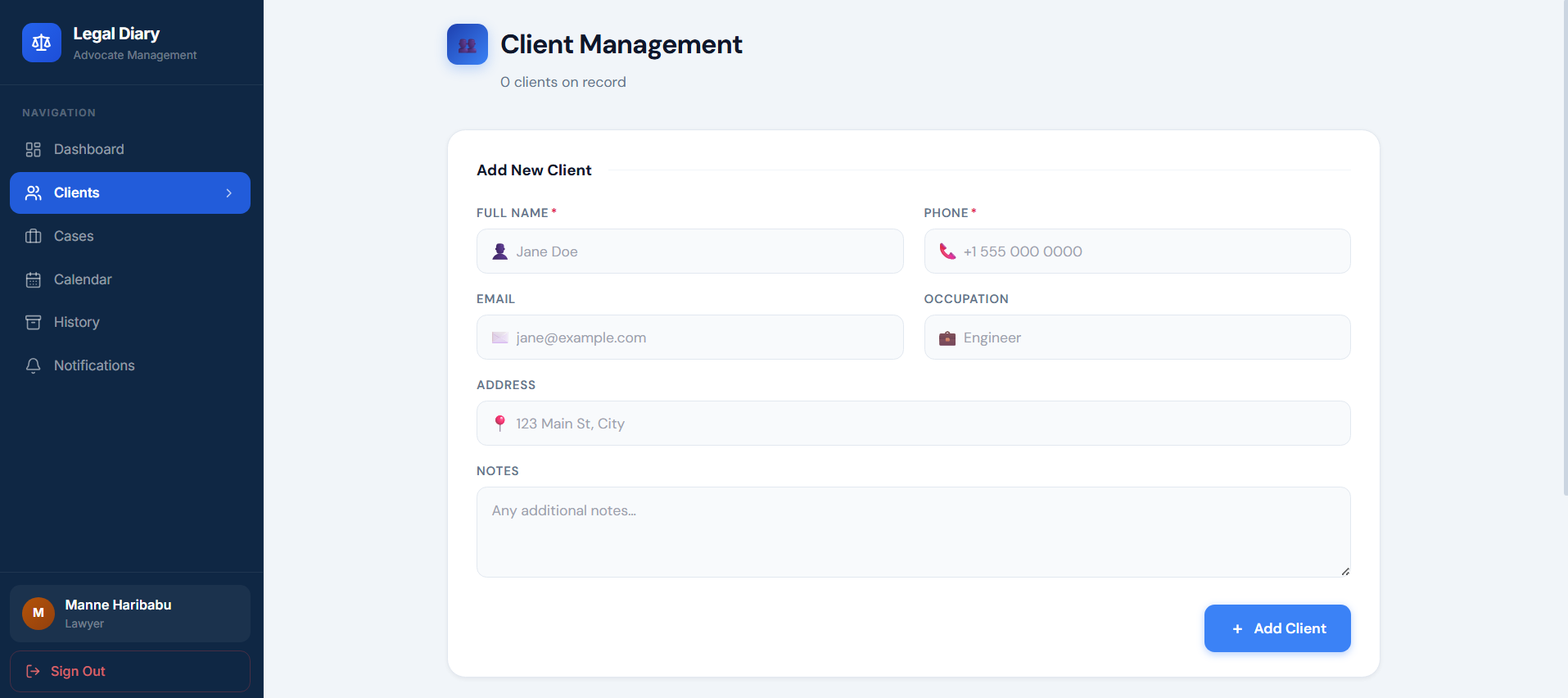Click the Sign Out arrow icon
Viewport: 1568px width, 698px height.
(33, 671)
